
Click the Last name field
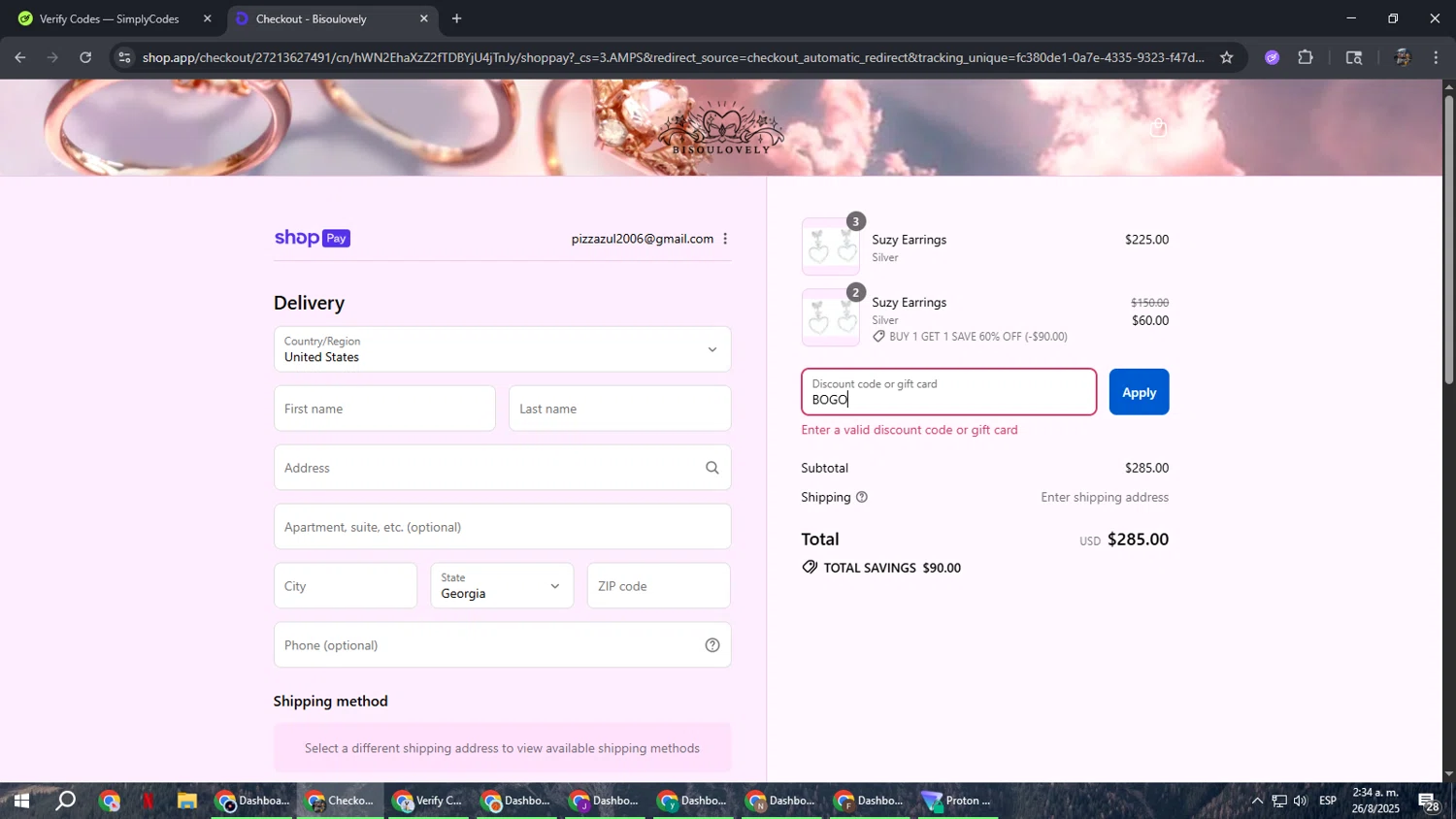[619, 409]
